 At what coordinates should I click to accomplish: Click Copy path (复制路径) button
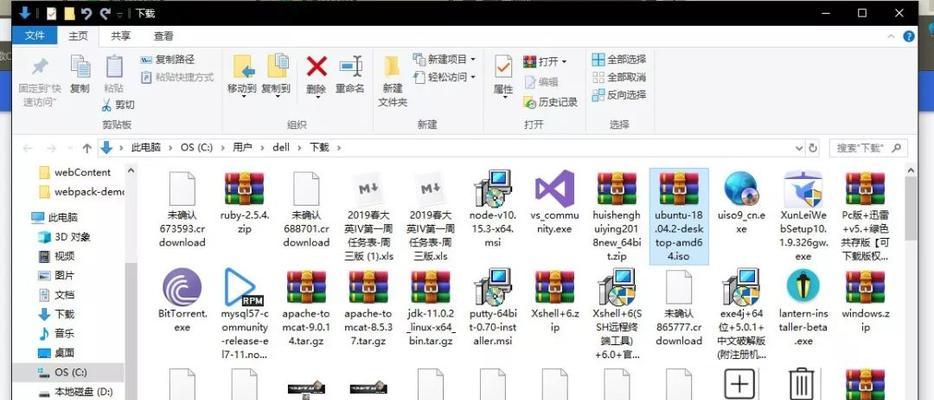(168, 60)
